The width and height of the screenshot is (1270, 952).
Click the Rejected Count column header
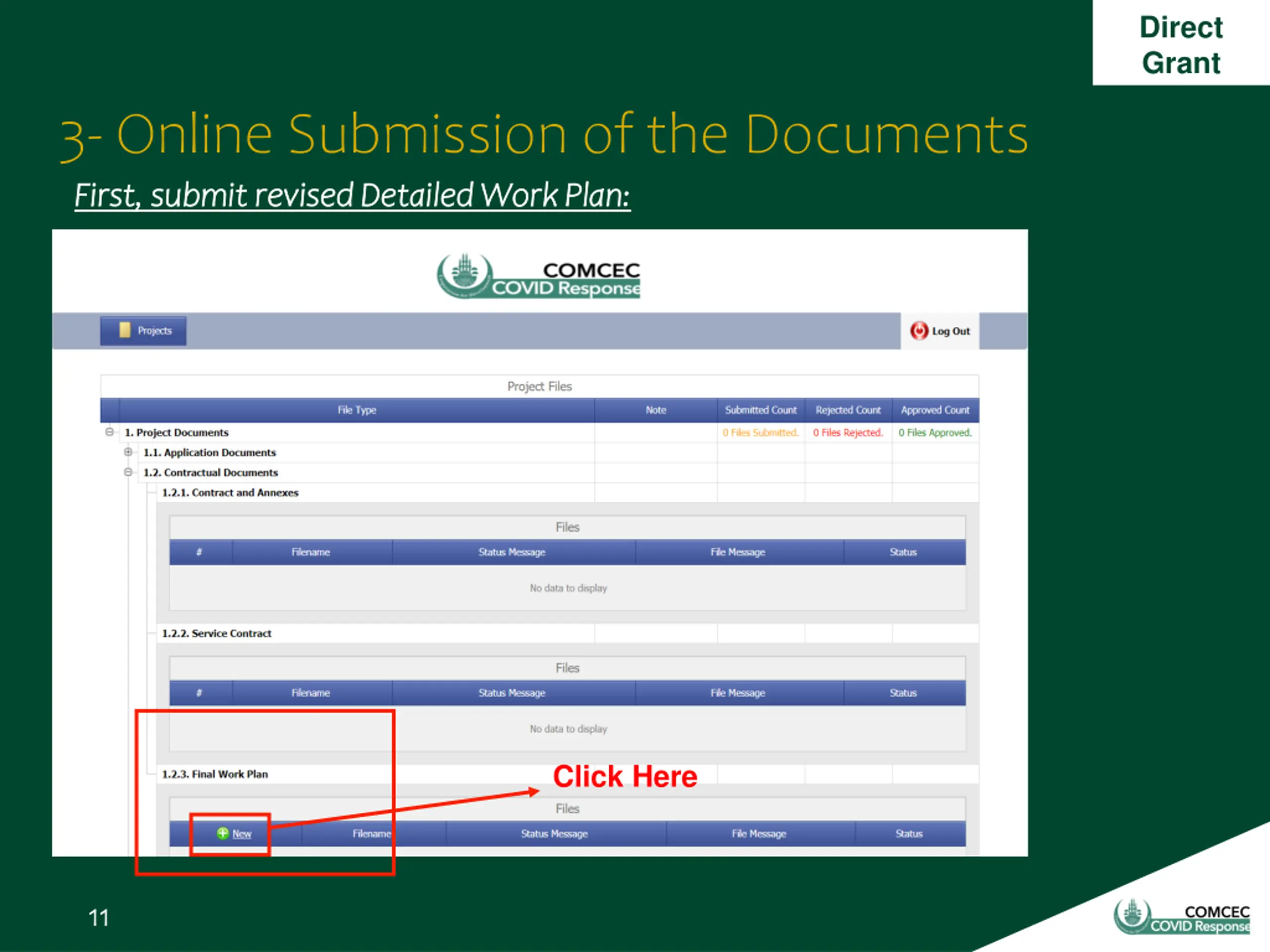click(x=848, y=410)
